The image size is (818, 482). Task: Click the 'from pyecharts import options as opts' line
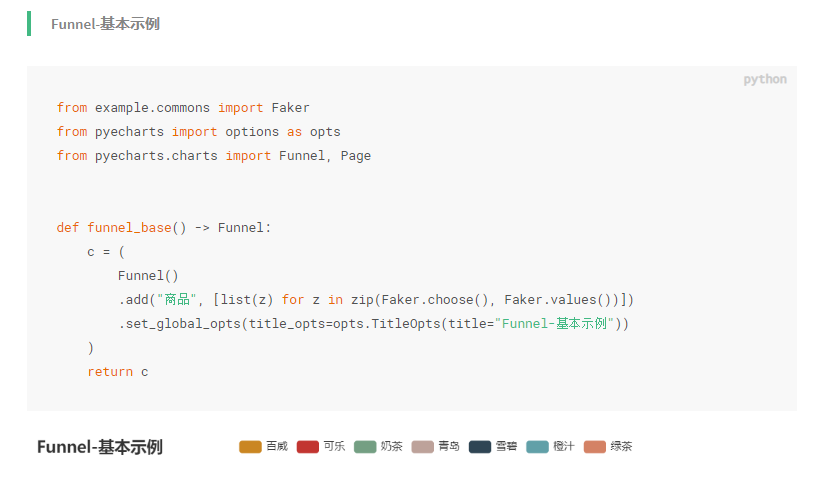click(198, 132)
